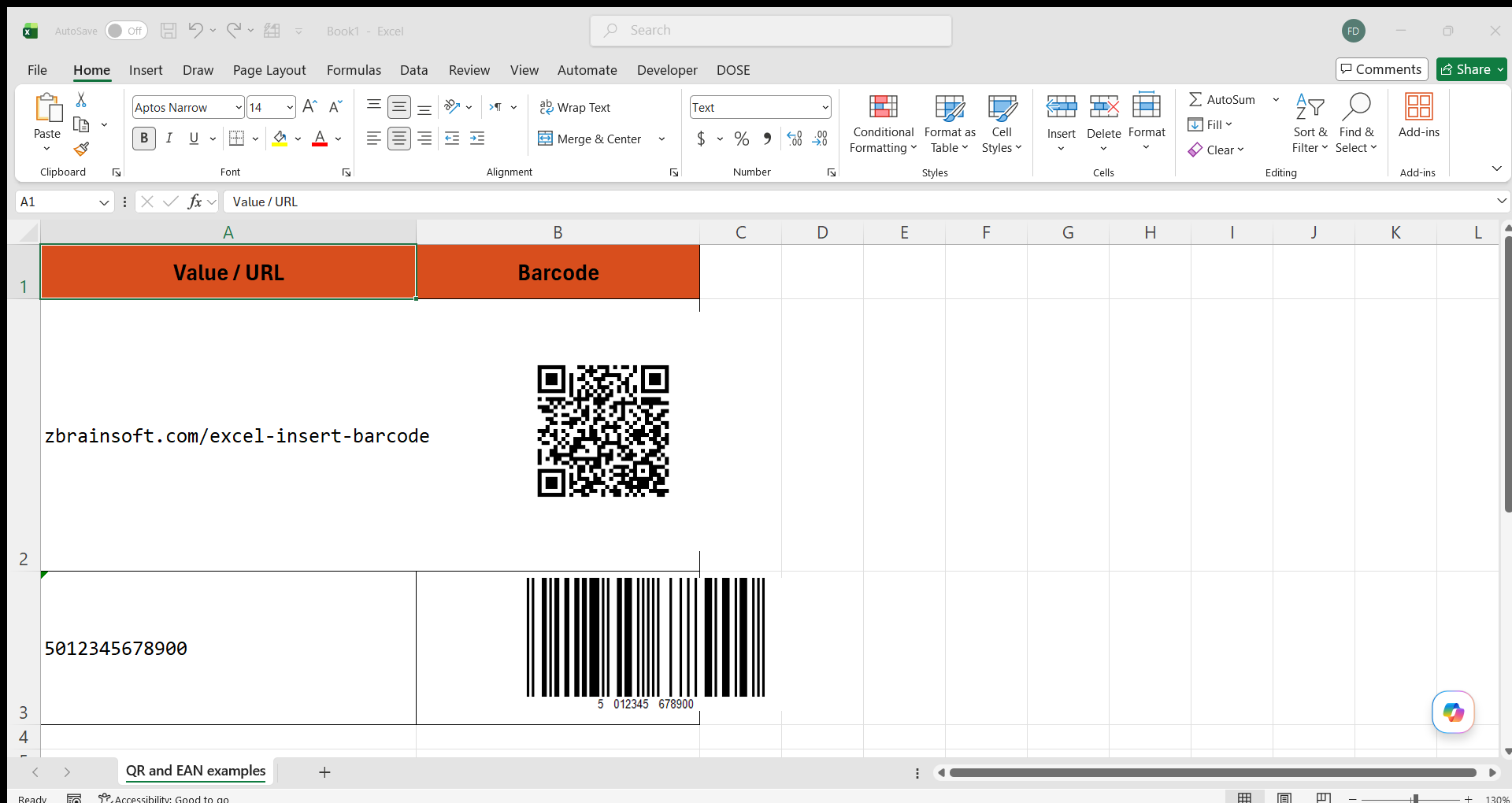Image resolution: width=1512 pixels, height=803 pixels.
Task: Open Find & Select
Action: click(1356, 124)
